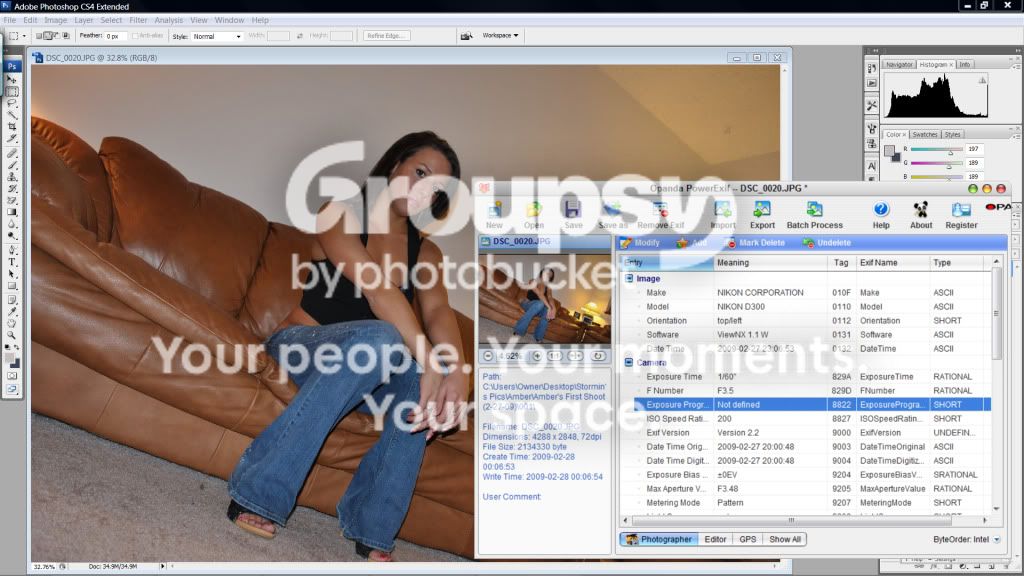Click Save icon in PowerExif toolbar
The image size is (1024, 576).
[573, 215]
